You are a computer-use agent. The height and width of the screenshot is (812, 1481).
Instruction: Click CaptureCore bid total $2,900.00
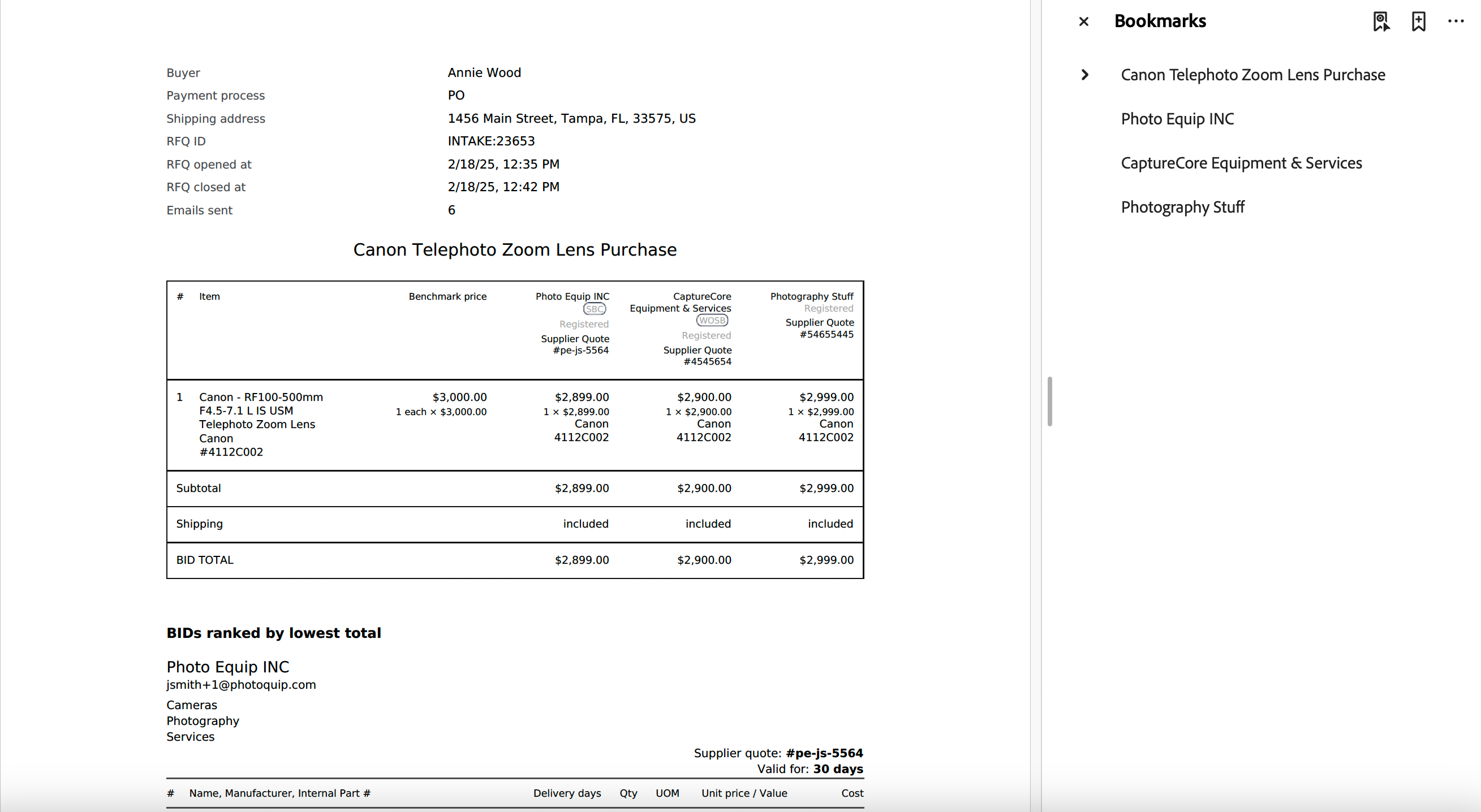[x=704, y=560]
